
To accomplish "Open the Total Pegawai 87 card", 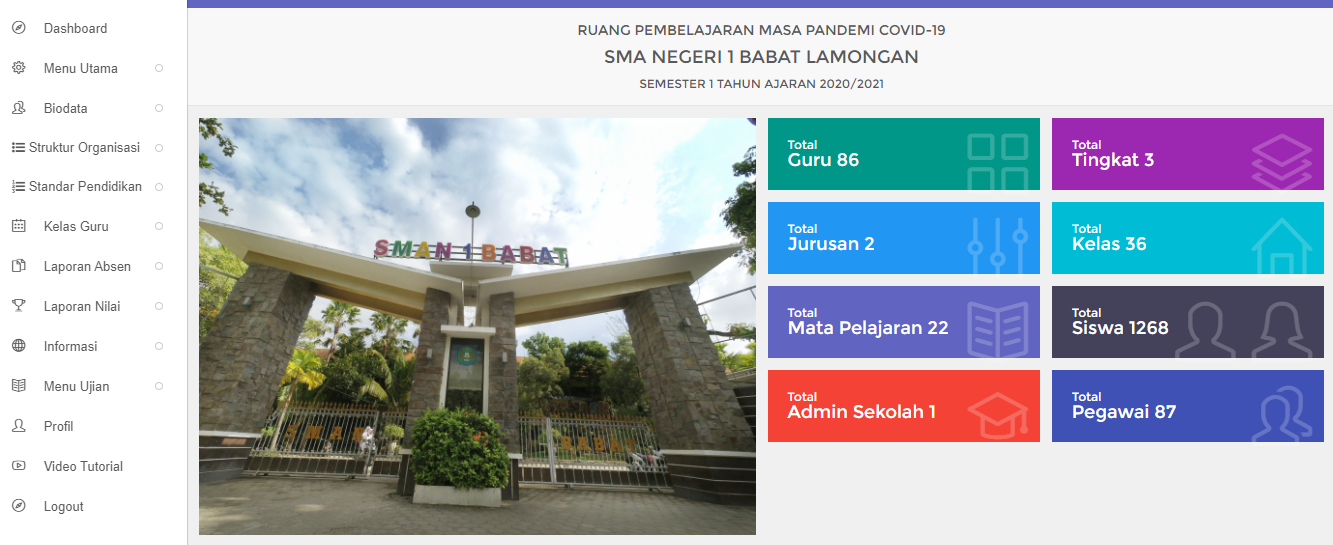I will 1188,406.
